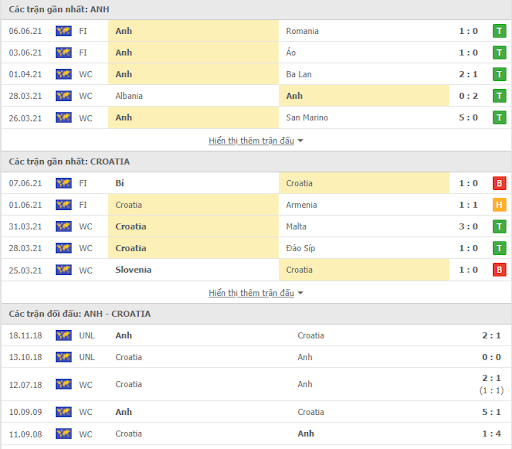Expand more matches under the ANH section

251,141
